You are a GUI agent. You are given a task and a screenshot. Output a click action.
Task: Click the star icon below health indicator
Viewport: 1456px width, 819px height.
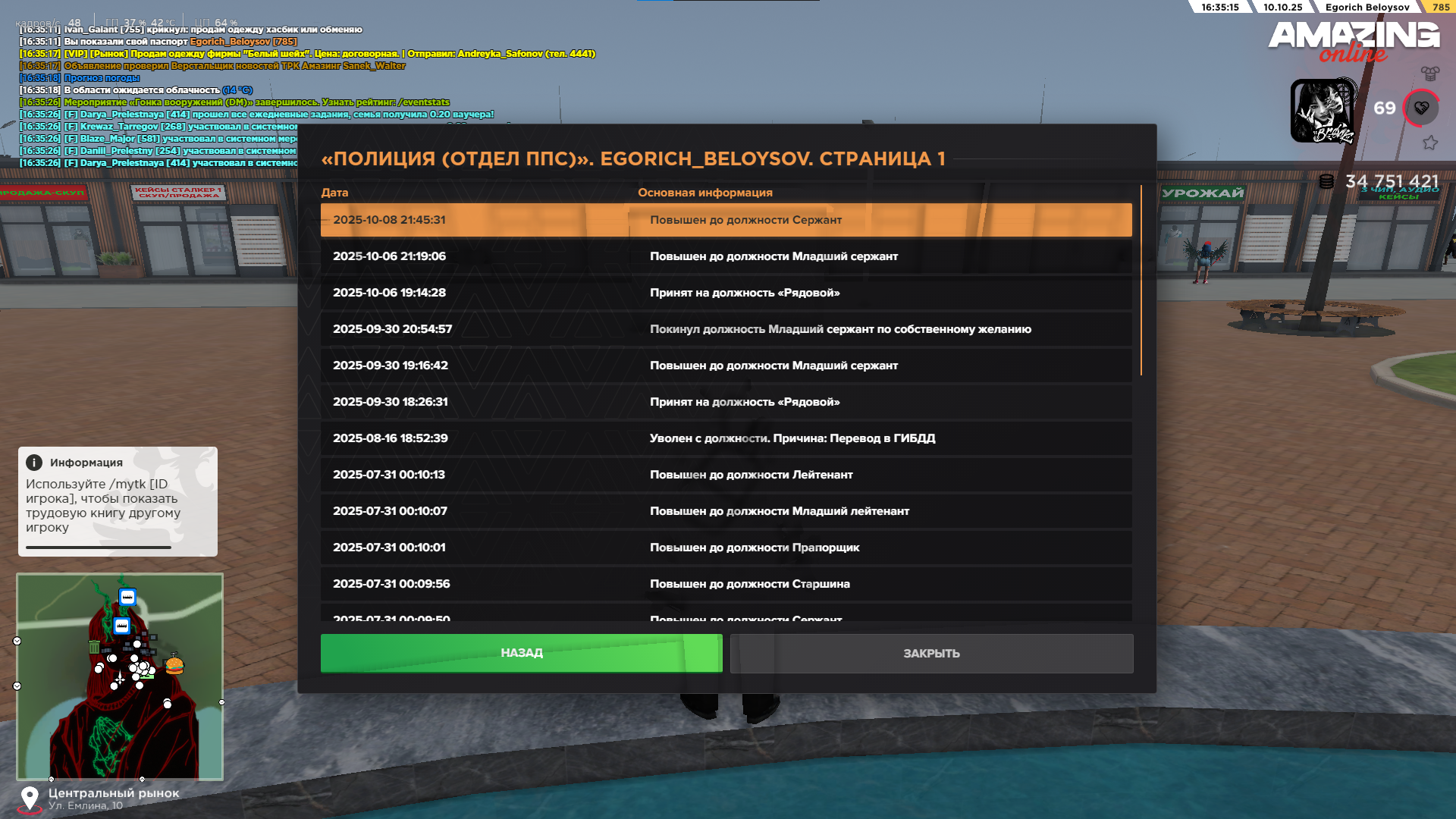click(x=1430, y=143)
